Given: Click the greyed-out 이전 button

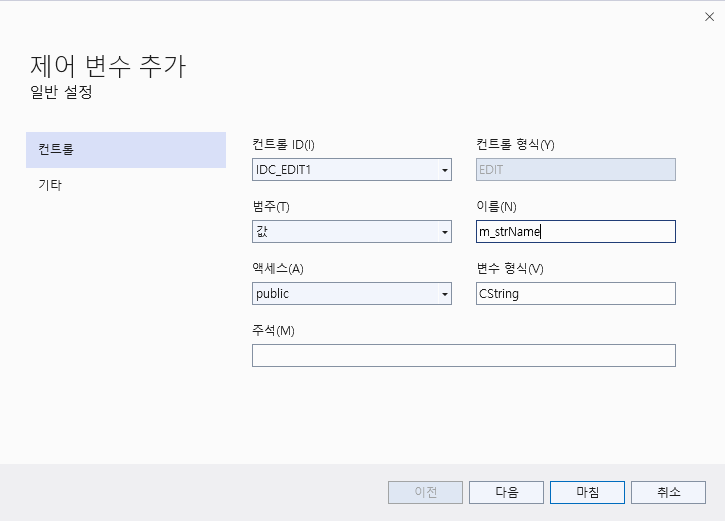Looking at the screenshot, I should pos(425,492).
